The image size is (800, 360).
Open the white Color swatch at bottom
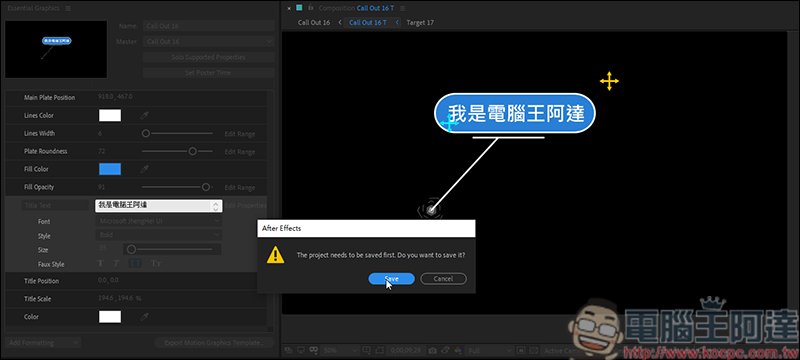[110, 317]
